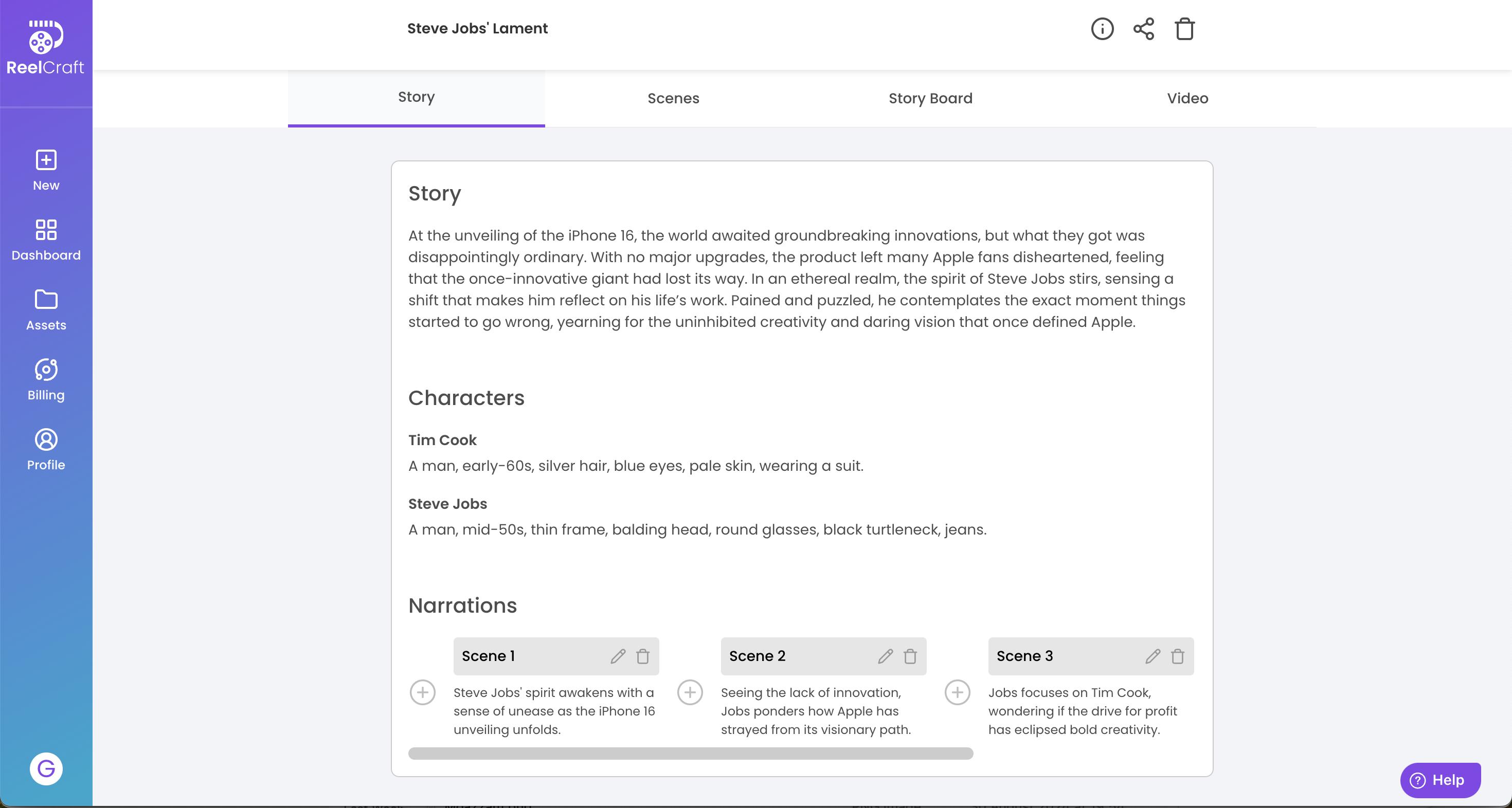This screenshot has height=808, width=1512.
Task: Open the Video tab
Action: click(1187, 98)
